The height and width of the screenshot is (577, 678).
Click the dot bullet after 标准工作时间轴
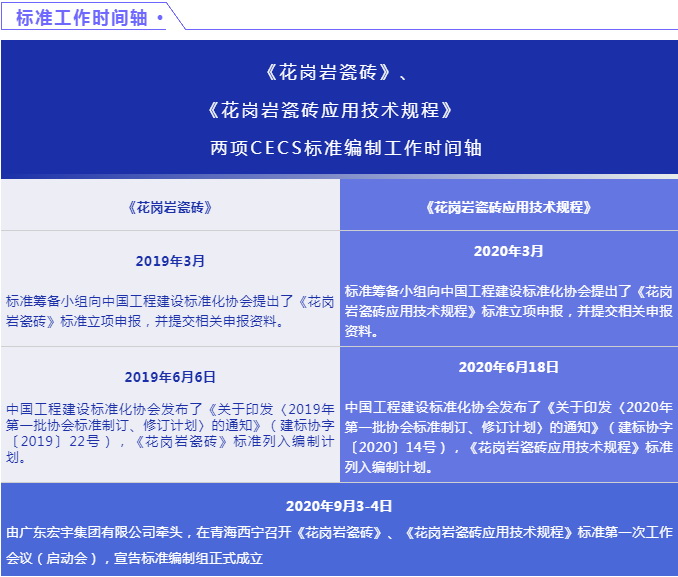[x=160, y=17]
